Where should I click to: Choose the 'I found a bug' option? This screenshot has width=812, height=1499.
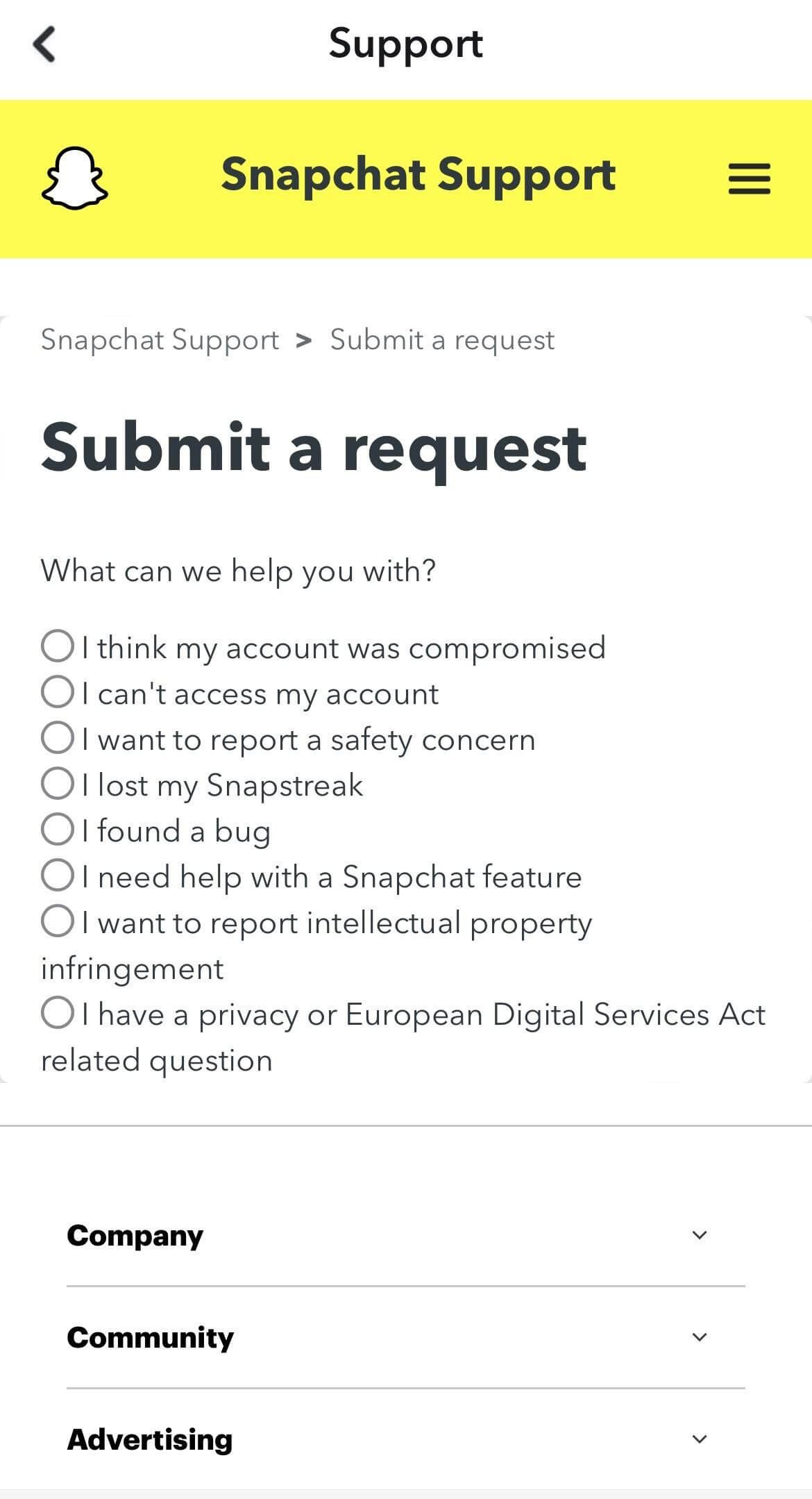click(x=58, y=830)
